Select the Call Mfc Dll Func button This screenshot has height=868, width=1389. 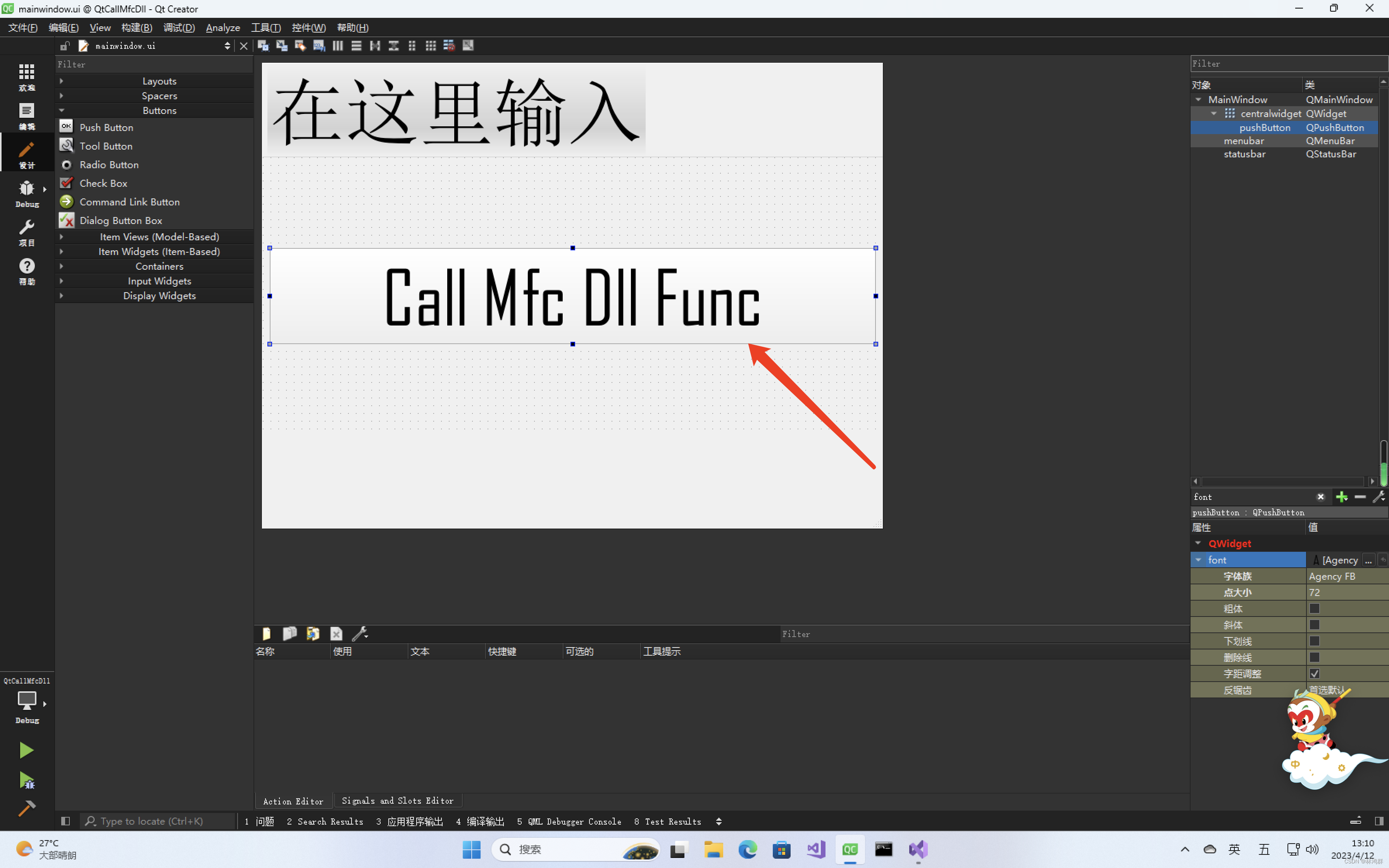pyautogui.click(x=572, y=296)
